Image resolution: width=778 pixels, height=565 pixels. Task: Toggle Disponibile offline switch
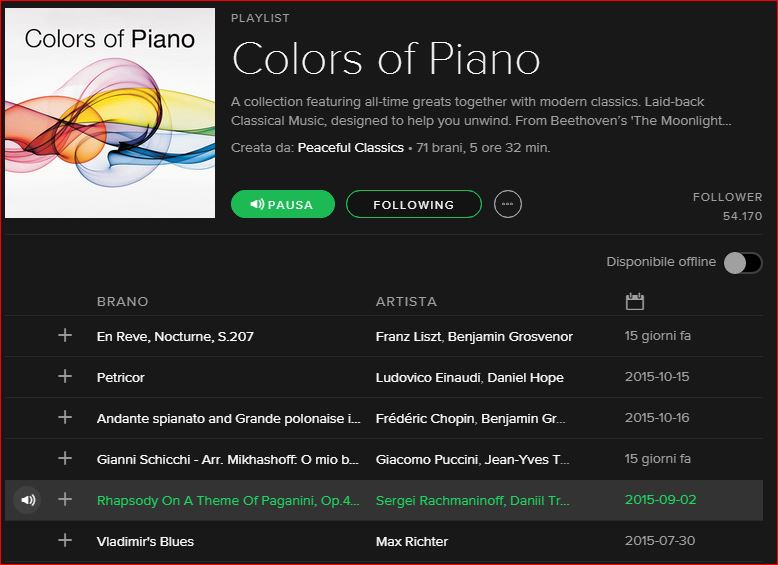743,262
